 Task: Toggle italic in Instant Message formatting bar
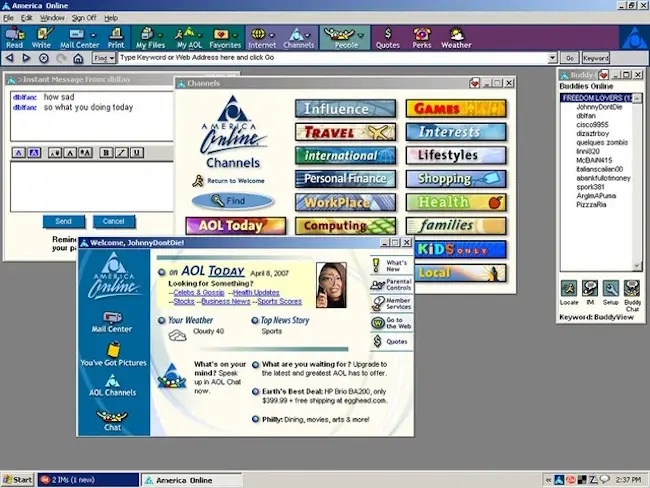121,153
